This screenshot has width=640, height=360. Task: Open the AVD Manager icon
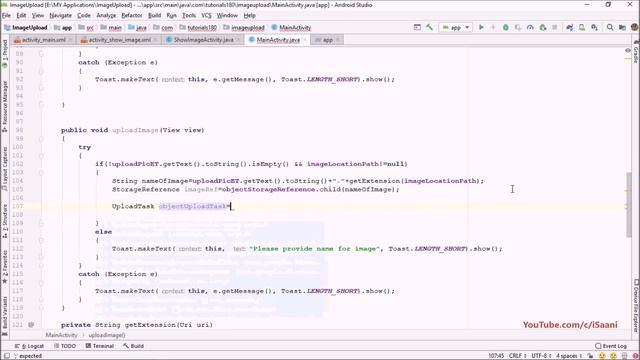[582, 27]
